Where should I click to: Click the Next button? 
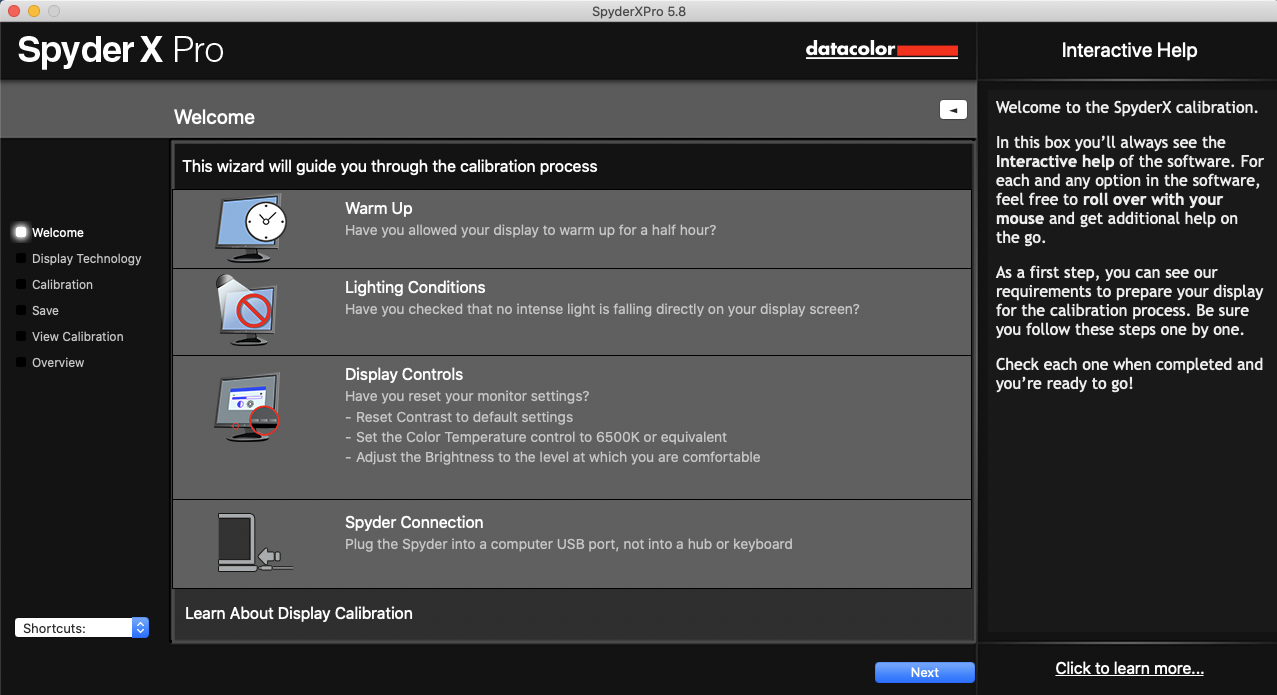[925, 673]
